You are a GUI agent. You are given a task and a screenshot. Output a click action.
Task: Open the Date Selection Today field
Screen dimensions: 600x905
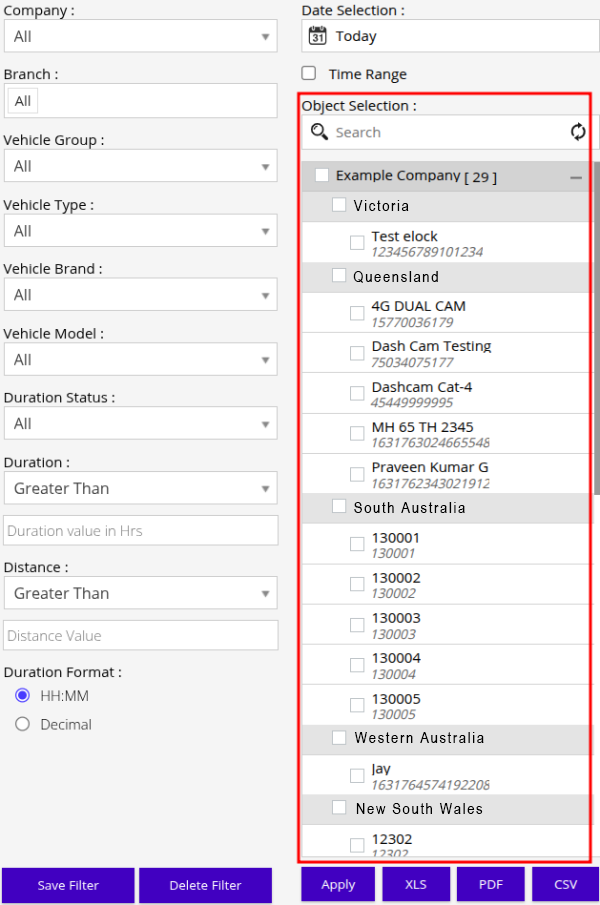tap(451, 36)
